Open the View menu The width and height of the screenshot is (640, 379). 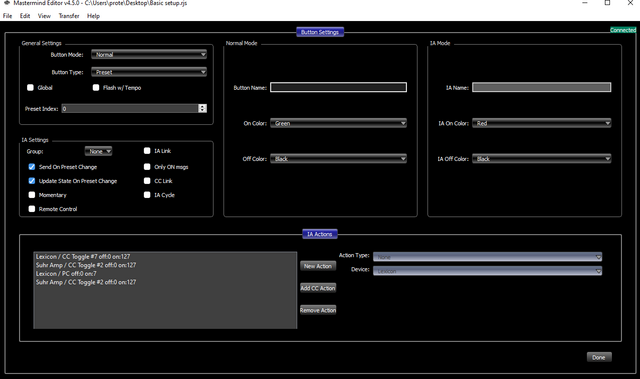click(x=44, y=16)
